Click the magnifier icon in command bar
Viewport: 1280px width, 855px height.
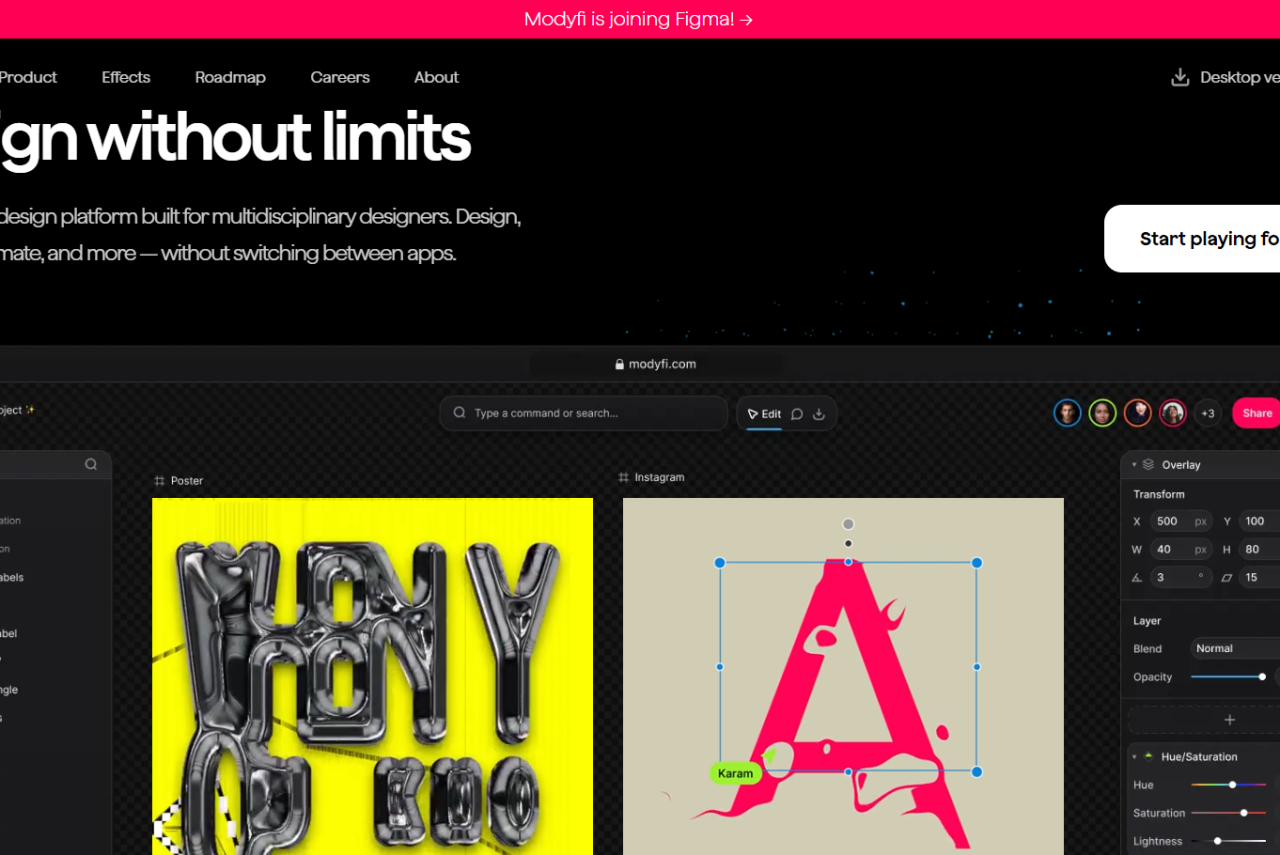tap(460, 413)
